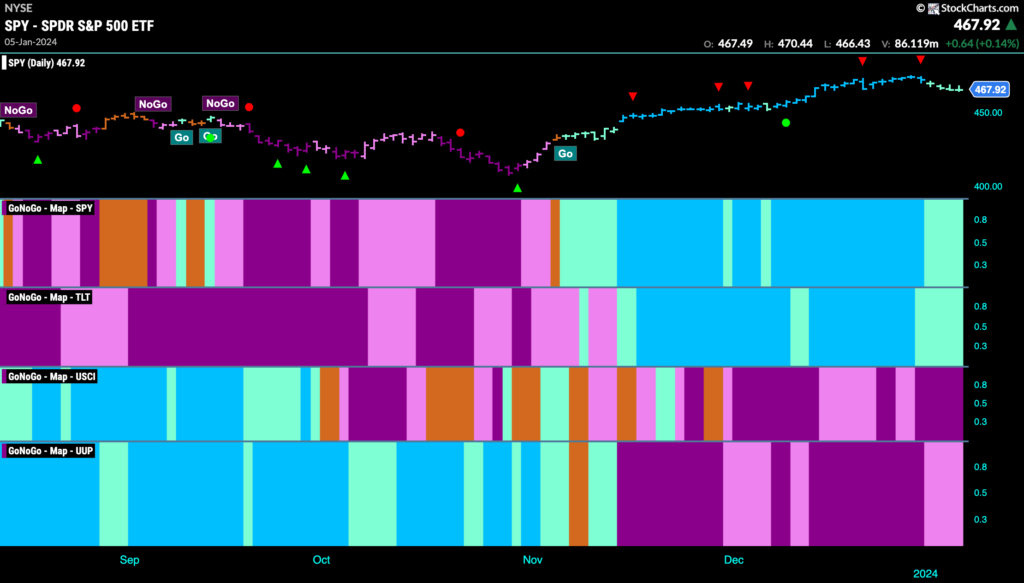Click the blue 467.92 price tag on the axis
Viewport: 1024px width, 583px height.
(989, 89)
